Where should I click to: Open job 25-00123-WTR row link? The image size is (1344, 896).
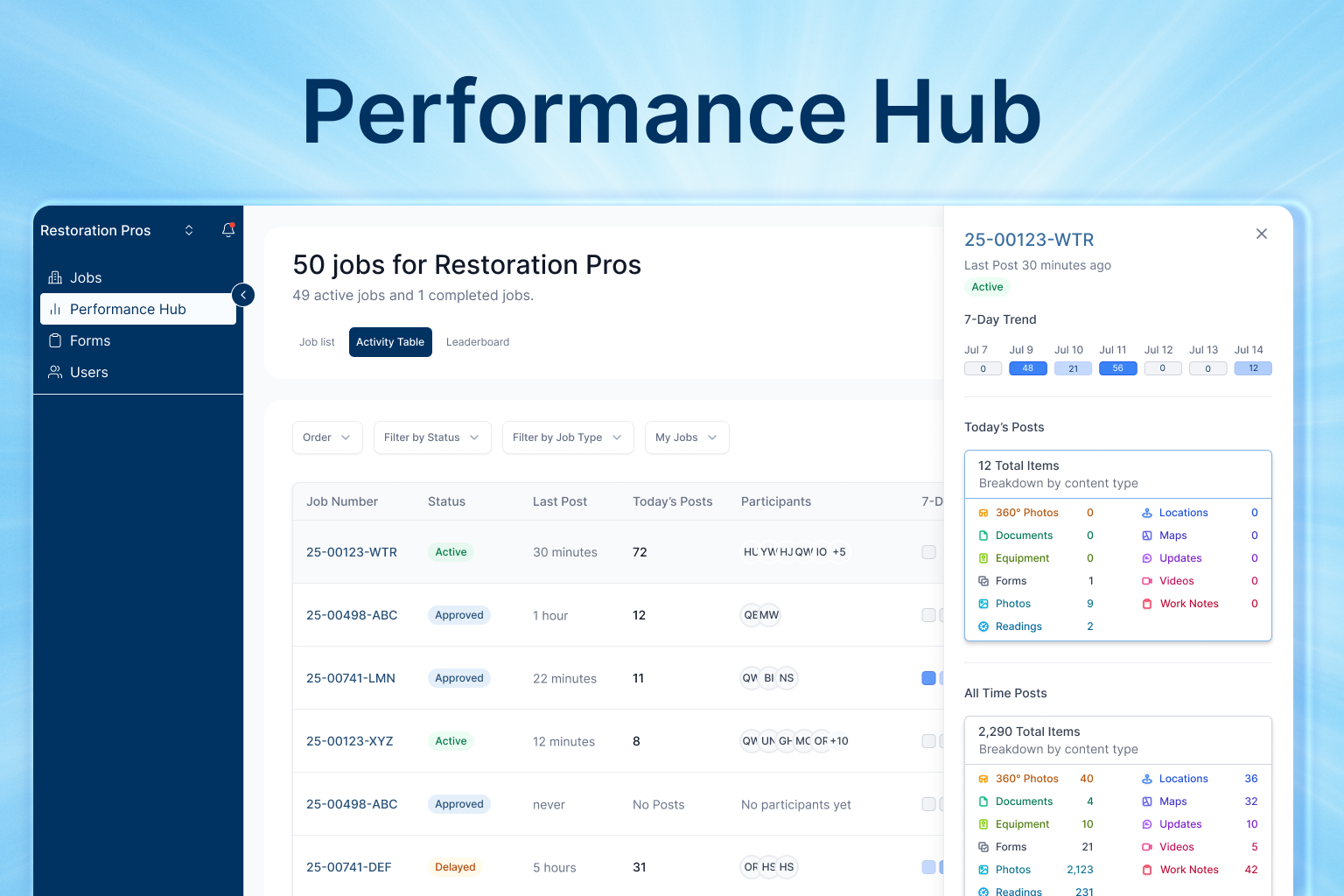352,552
